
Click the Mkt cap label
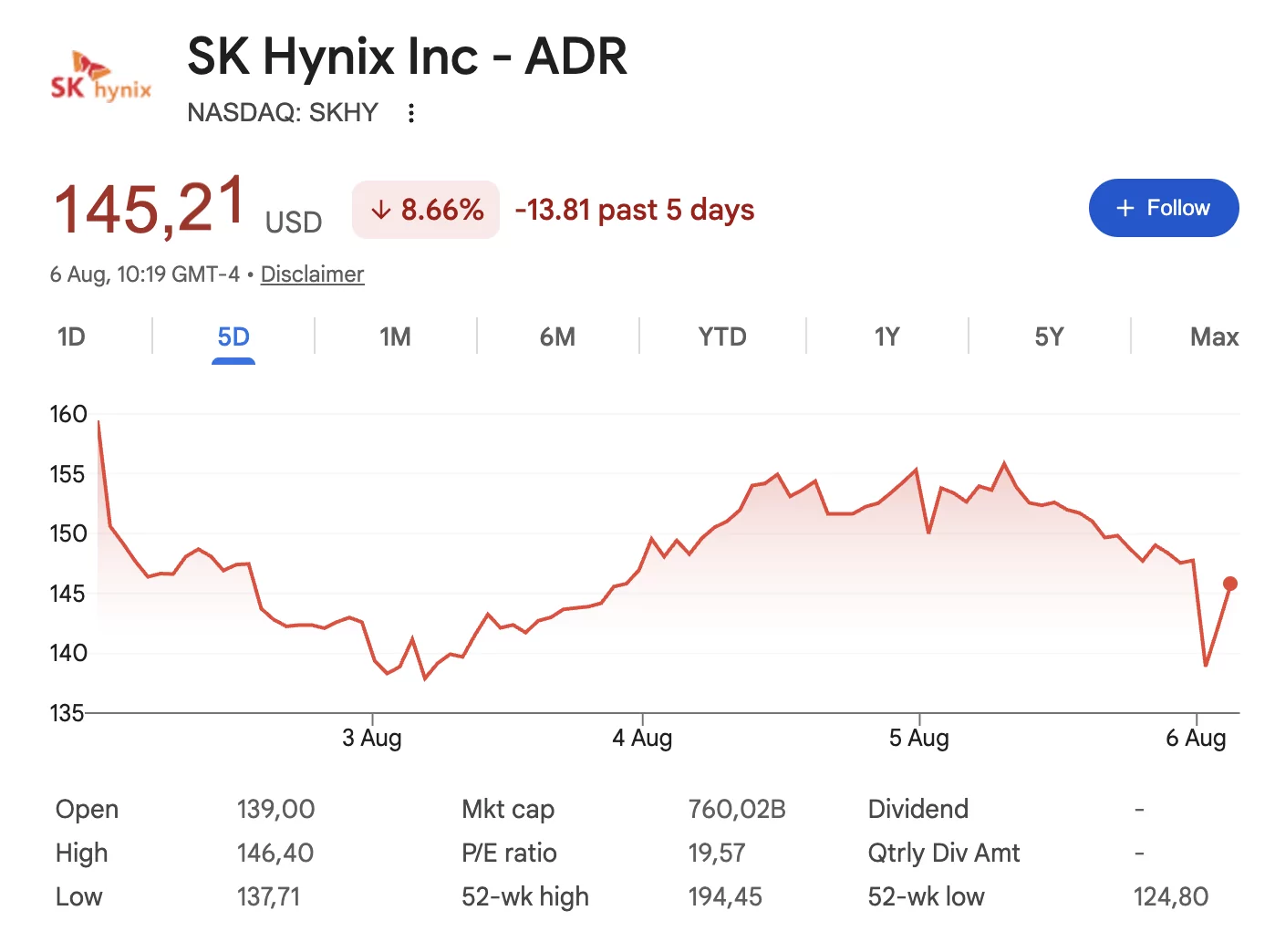point(508,810)
